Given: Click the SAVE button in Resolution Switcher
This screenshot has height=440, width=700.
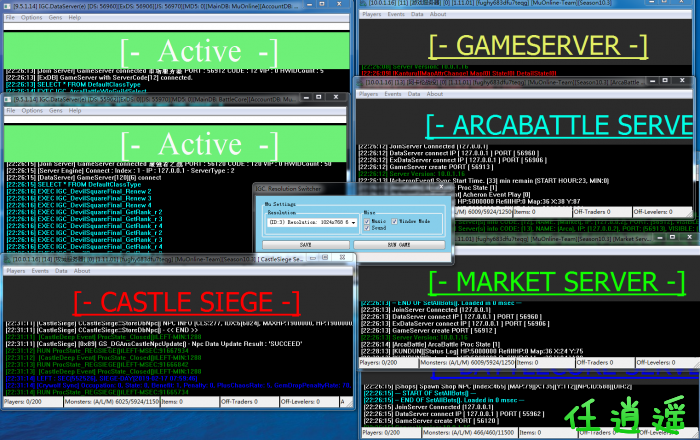Looking at the screenshot, I should coord(306,245).
